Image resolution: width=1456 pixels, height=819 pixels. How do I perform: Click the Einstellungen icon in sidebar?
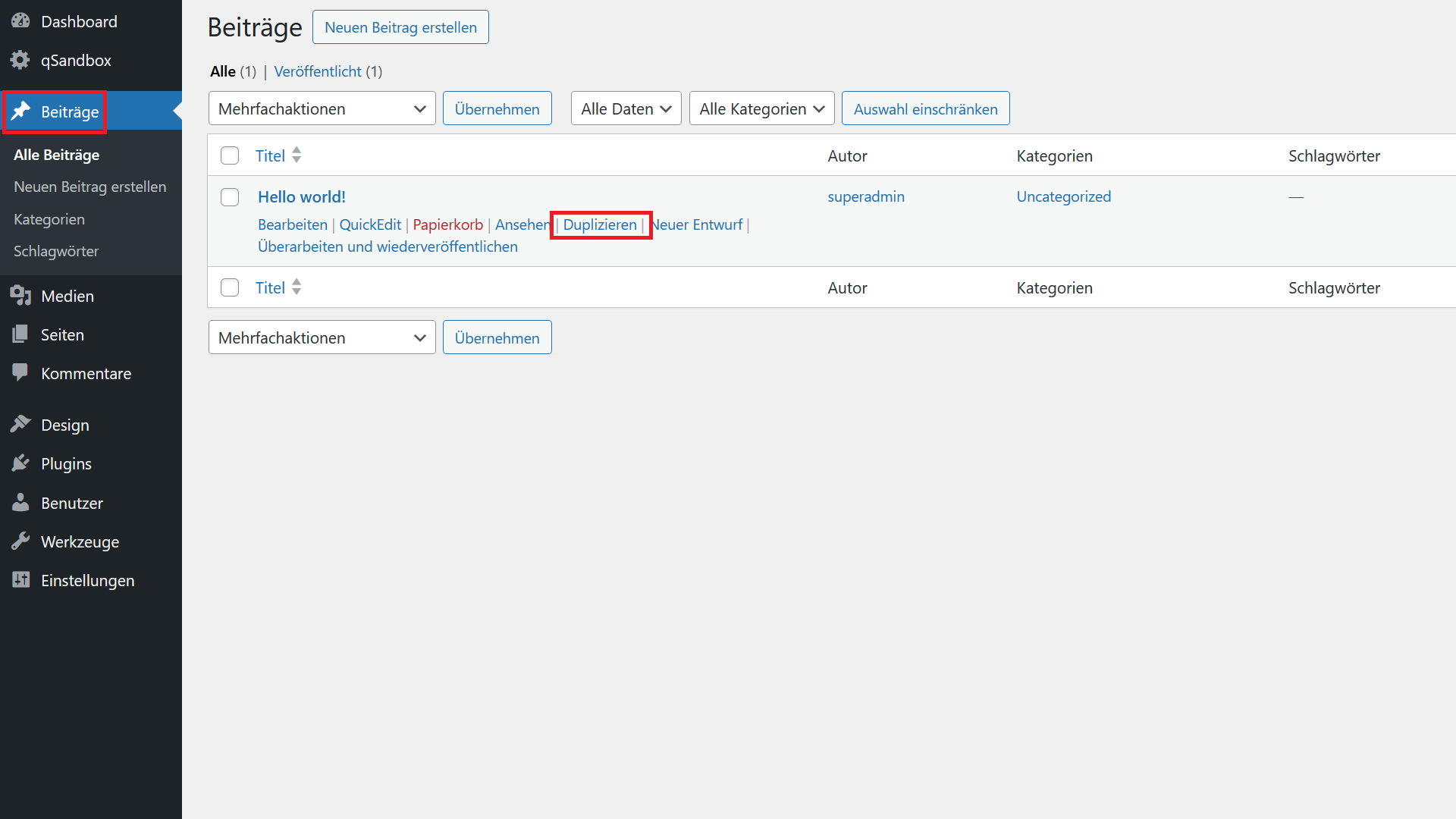(x=20, y=580)
